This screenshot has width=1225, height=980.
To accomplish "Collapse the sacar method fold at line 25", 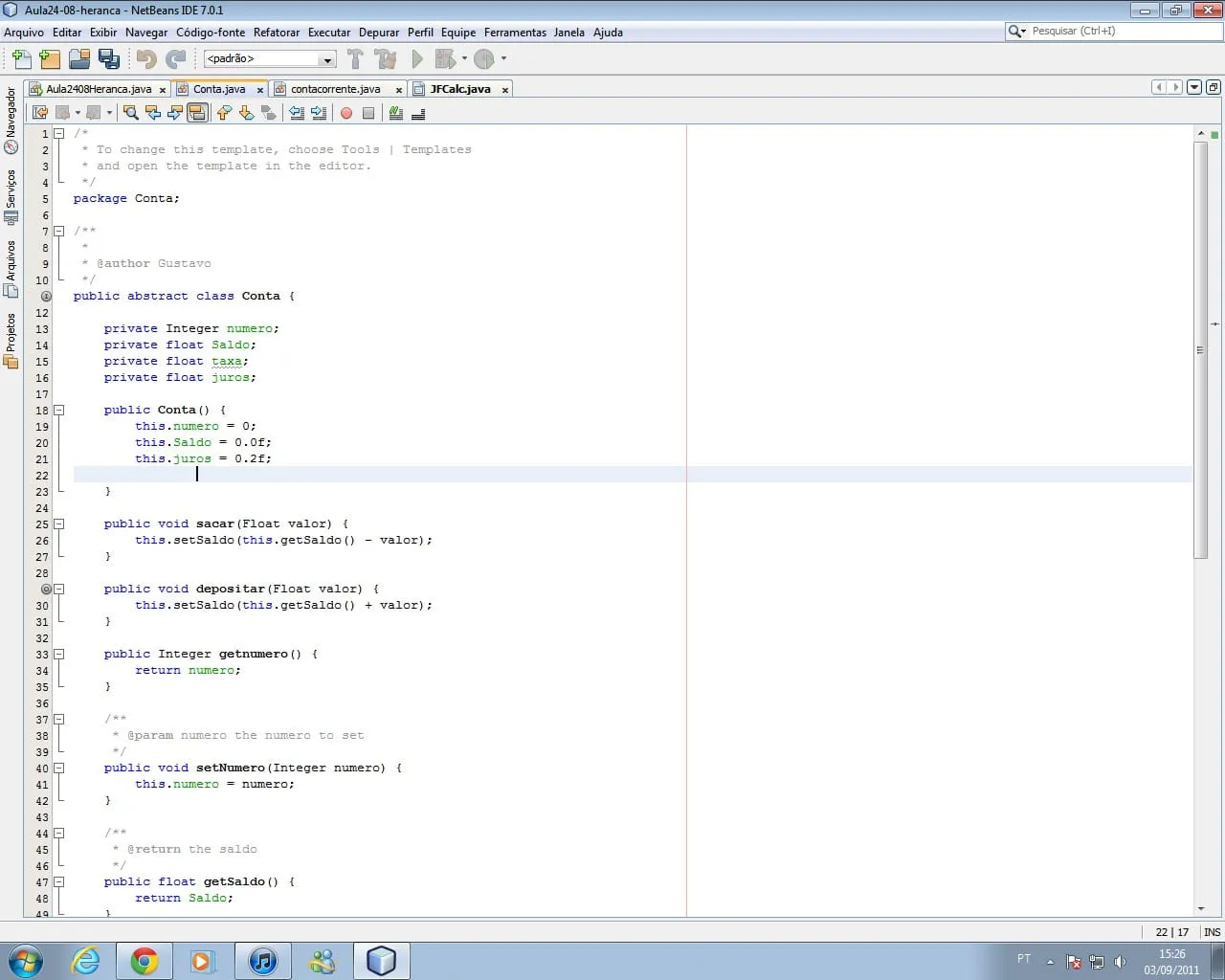I will (58, 523).
